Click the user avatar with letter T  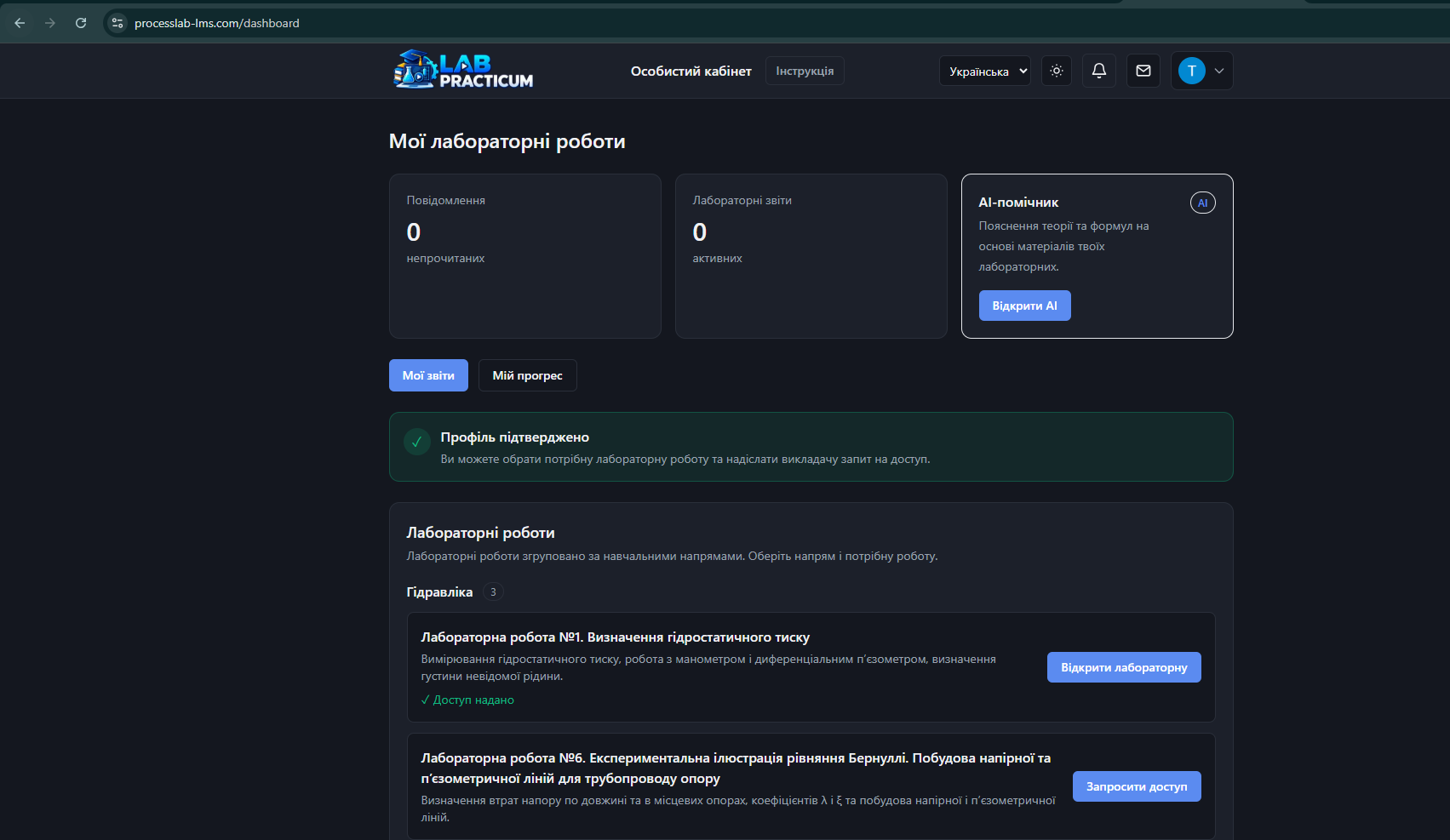(1192, 71)
